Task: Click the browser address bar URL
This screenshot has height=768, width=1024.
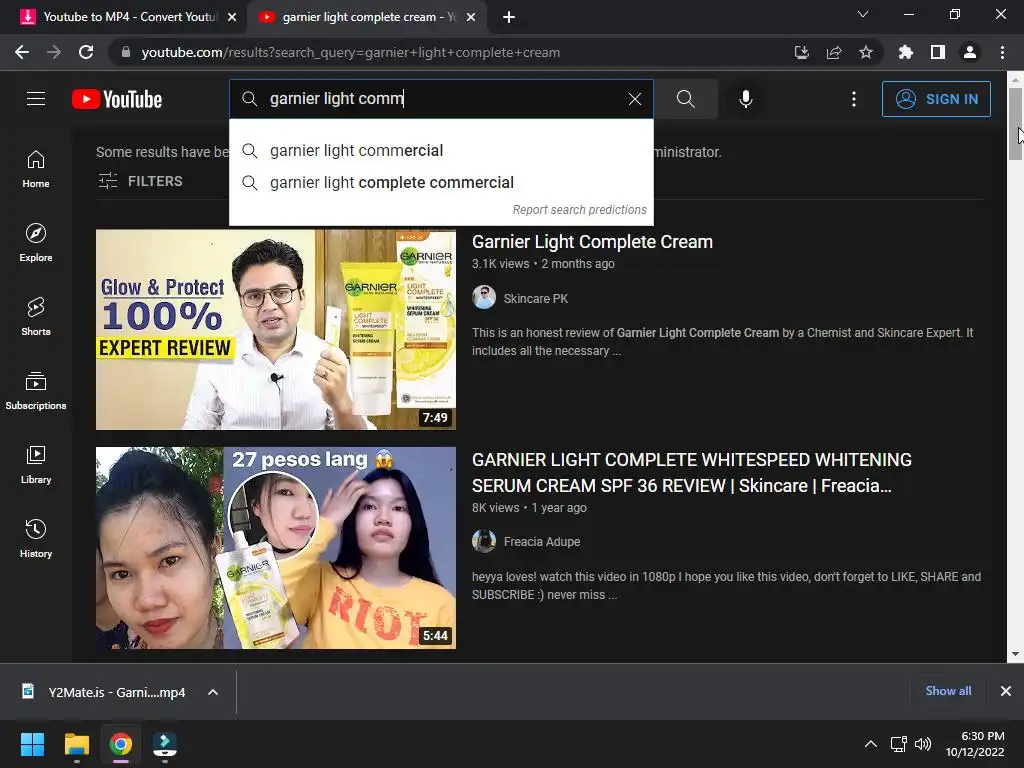Action: pos(351,52)
